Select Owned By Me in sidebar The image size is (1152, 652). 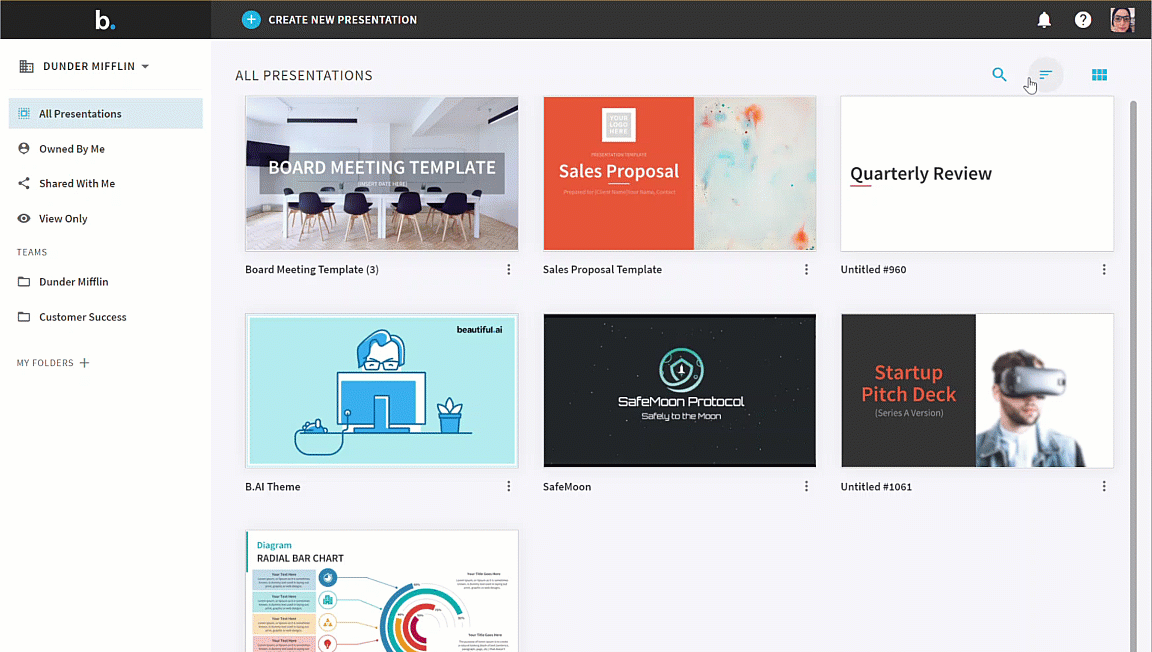click(106, 148)
